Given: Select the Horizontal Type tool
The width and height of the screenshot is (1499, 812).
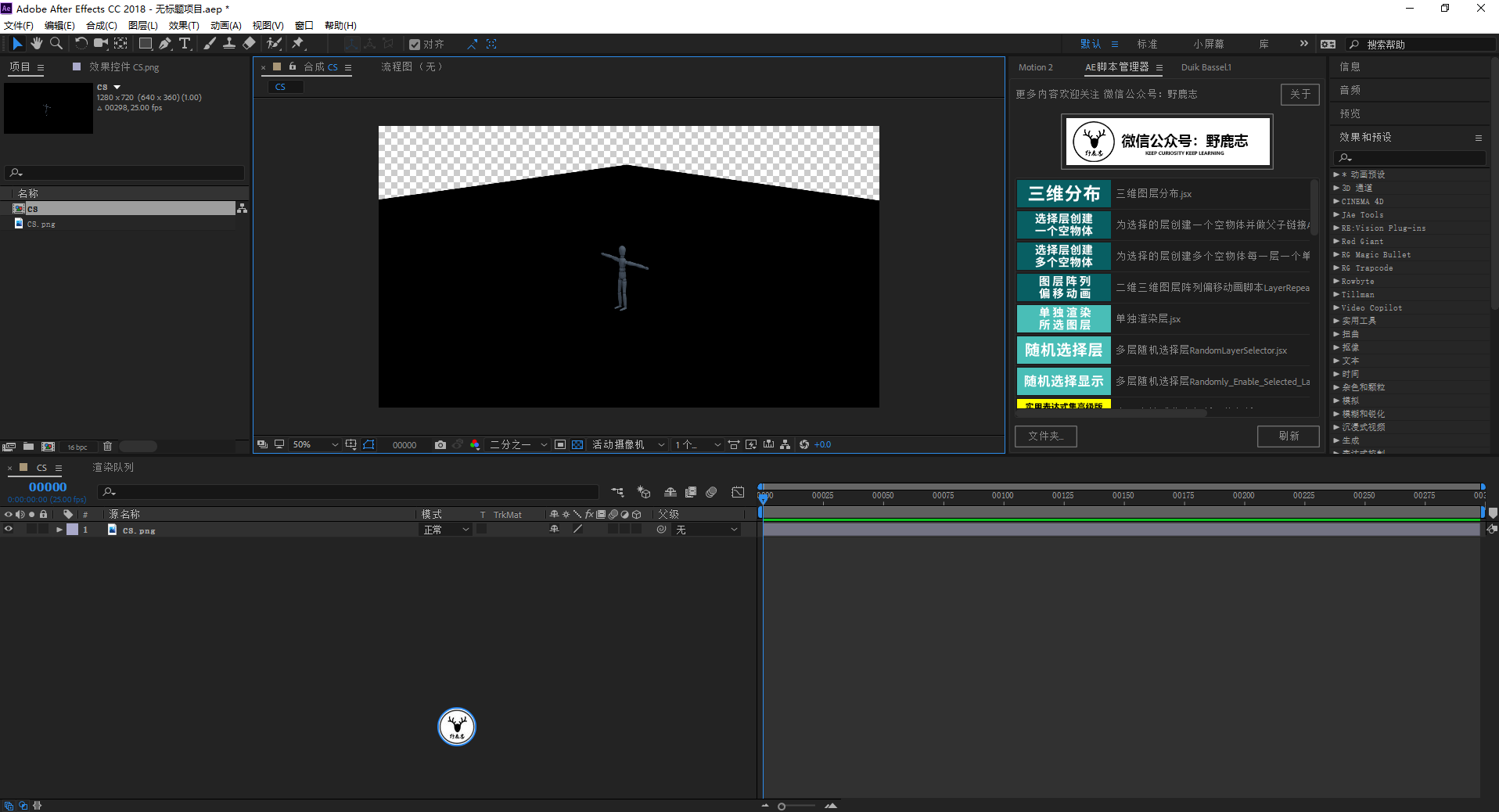Looking at the screenshot, I should tap(185, 44).
